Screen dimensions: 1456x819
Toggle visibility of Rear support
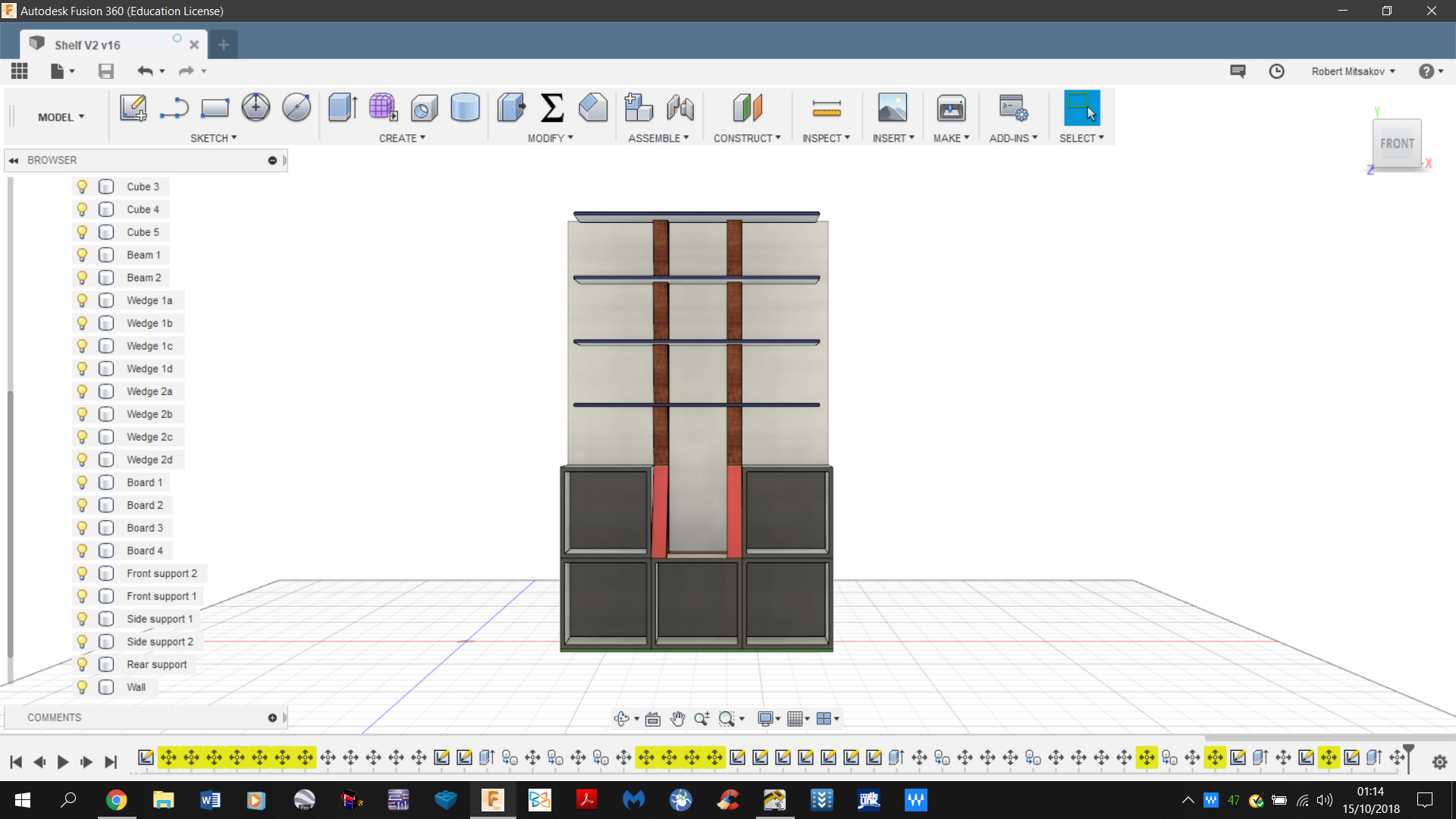point(82,664)
